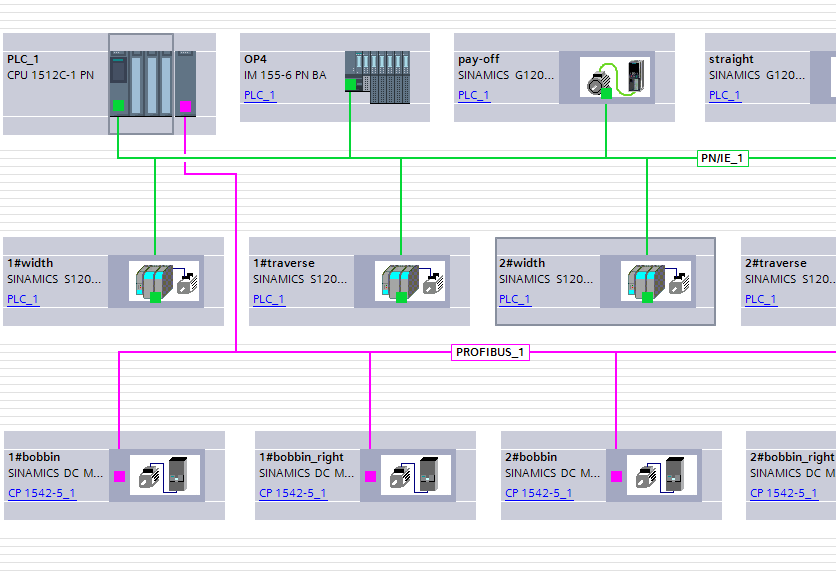836x573 pixels.
Task: Click the 1#width SINAMICS S120 drive icon
Action: (x=165, y=281)
